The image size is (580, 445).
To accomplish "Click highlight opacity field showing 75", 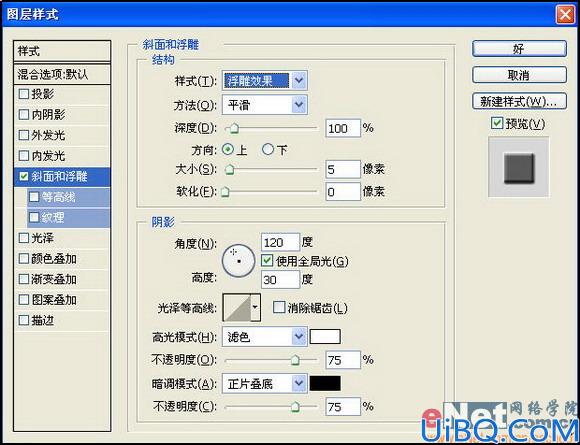I will [x=343, y=360].
